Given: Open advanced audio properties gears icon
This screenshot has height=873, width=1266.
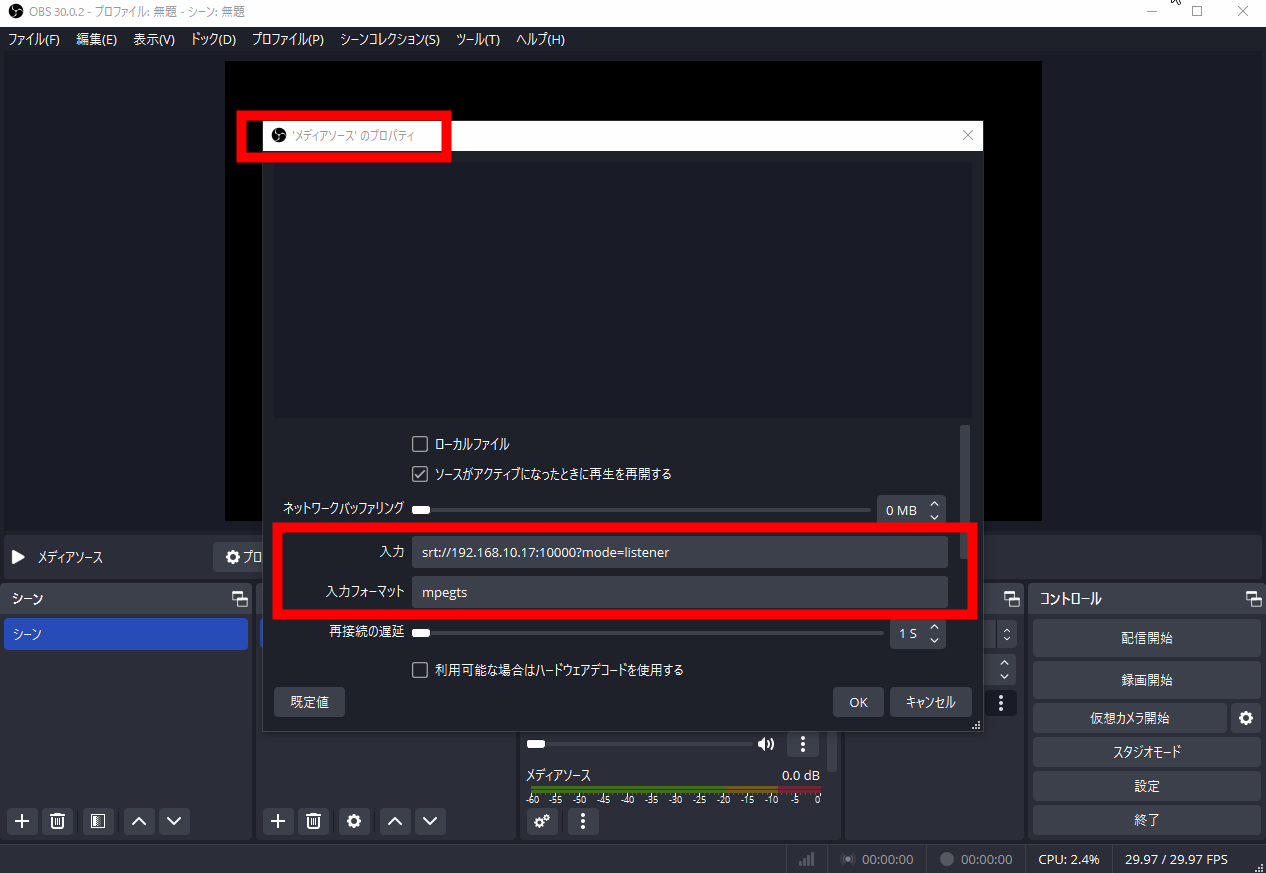Looking at the screenshot, I should click(x=542, y=821).
